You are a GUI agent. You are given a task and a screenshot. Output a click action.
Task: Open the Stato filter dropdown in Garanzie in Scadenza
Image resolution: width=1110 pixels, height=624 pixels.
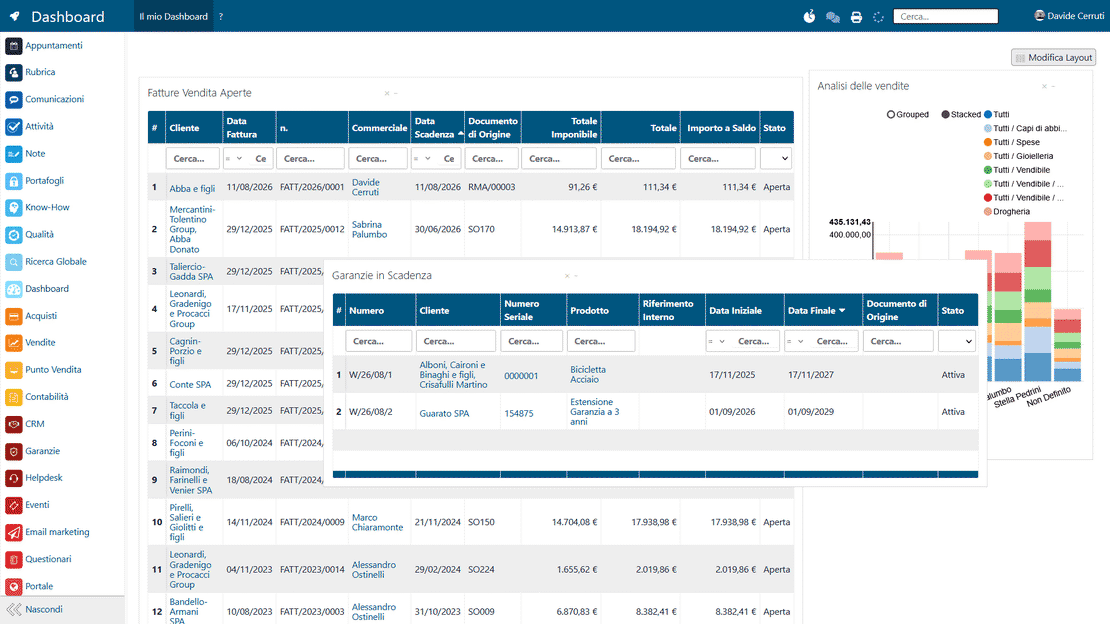click(957, 341)
